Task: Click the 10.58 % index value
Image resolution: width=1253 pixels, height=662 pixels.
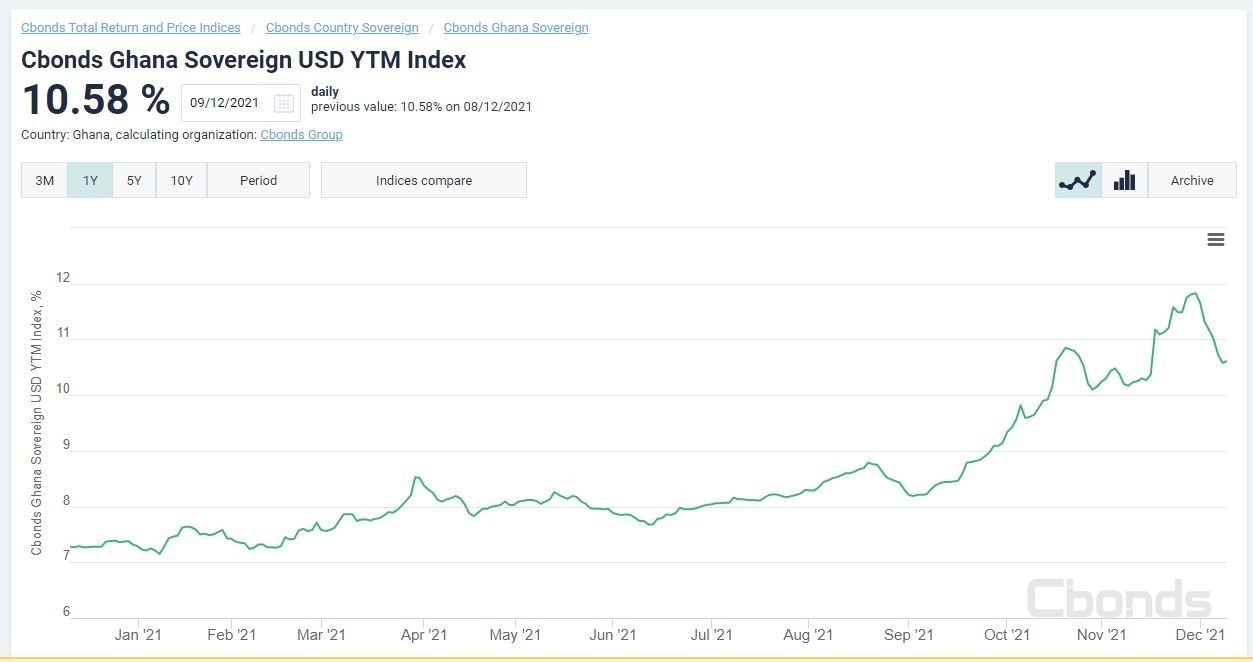Action: pyautogui.click(x=96, y=100)
